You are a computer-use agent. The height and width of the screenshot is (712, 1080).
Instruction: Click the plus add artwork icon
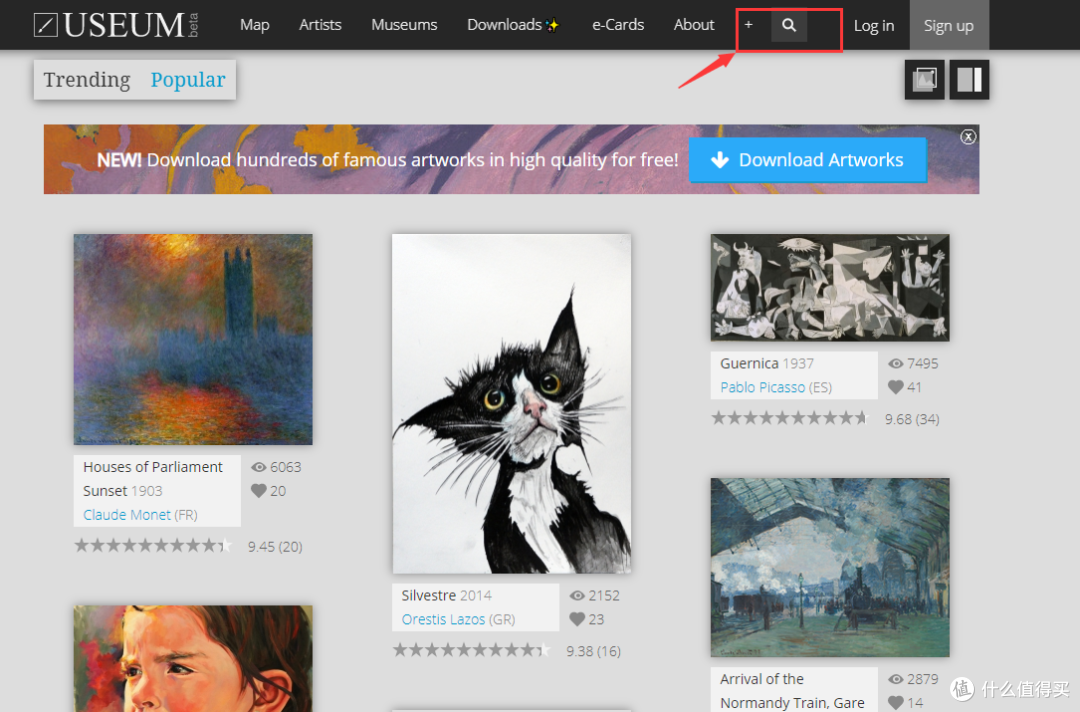pos(748,25)
